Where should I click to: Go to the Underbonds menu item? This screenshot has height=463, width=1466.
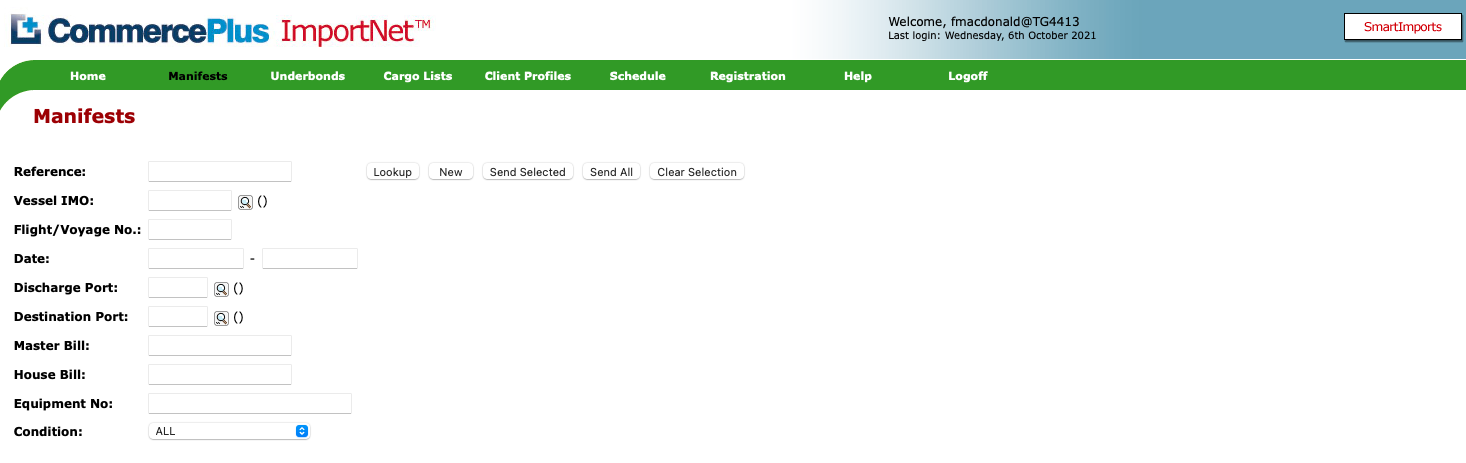(308, 76)
